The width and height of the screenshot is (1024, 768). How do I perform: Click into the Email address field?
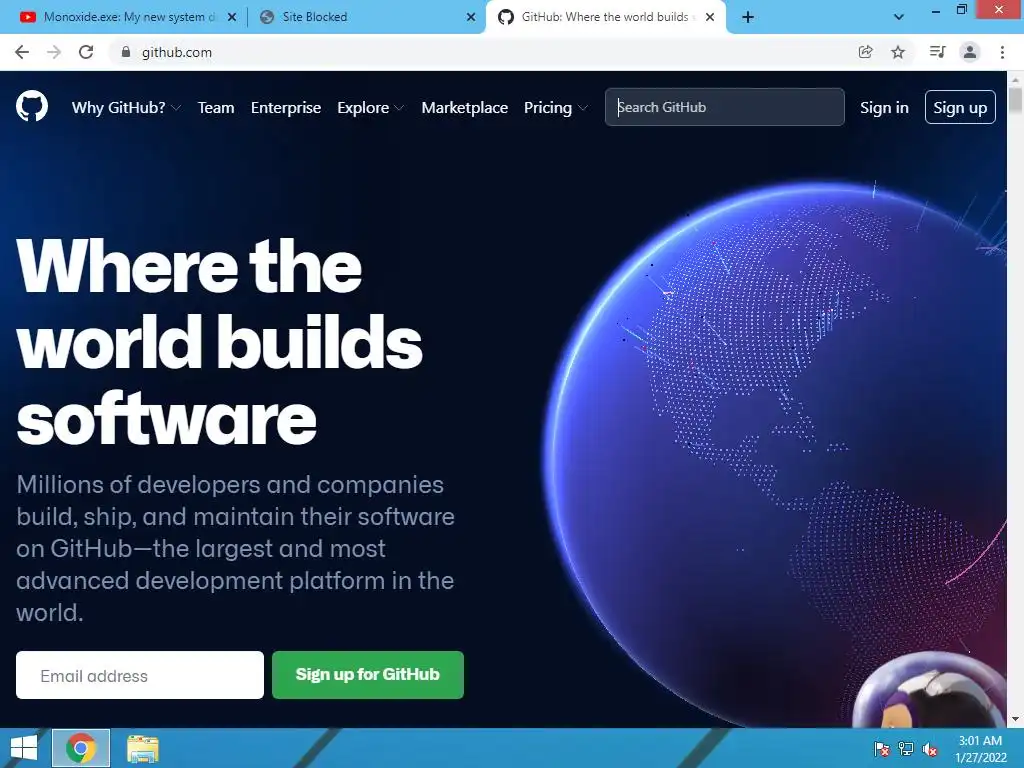[140, 675]
